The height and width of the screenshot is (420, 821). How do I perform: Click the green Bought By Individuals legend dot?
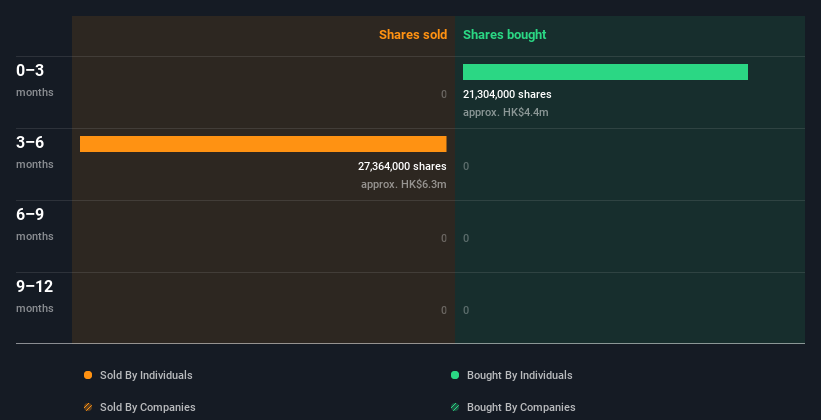(x=455, y=375)
